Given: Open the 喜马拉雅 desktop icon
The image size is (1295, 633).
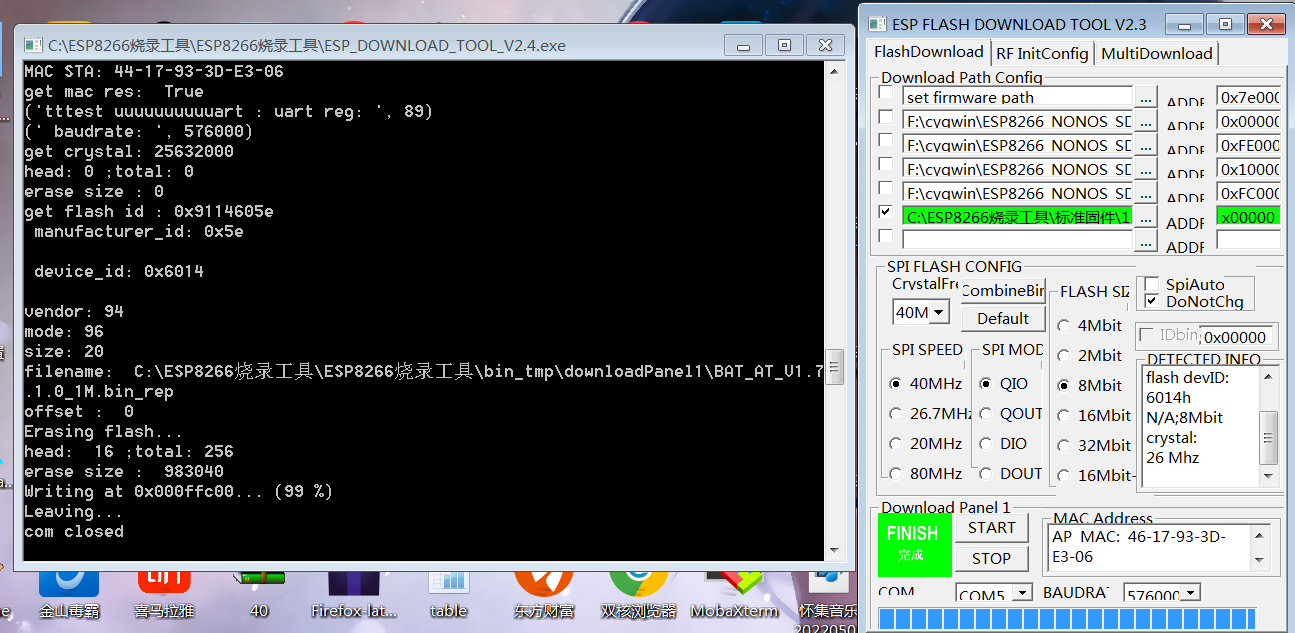Looking at the screenshot, I should (x=164, y=592).
